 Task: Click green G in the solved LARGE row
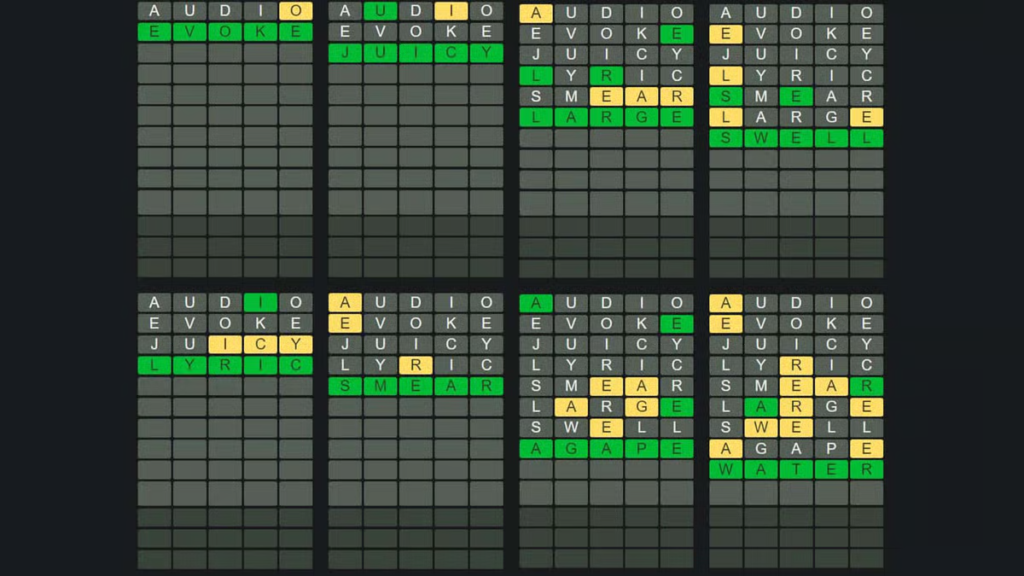pos(641,117)
